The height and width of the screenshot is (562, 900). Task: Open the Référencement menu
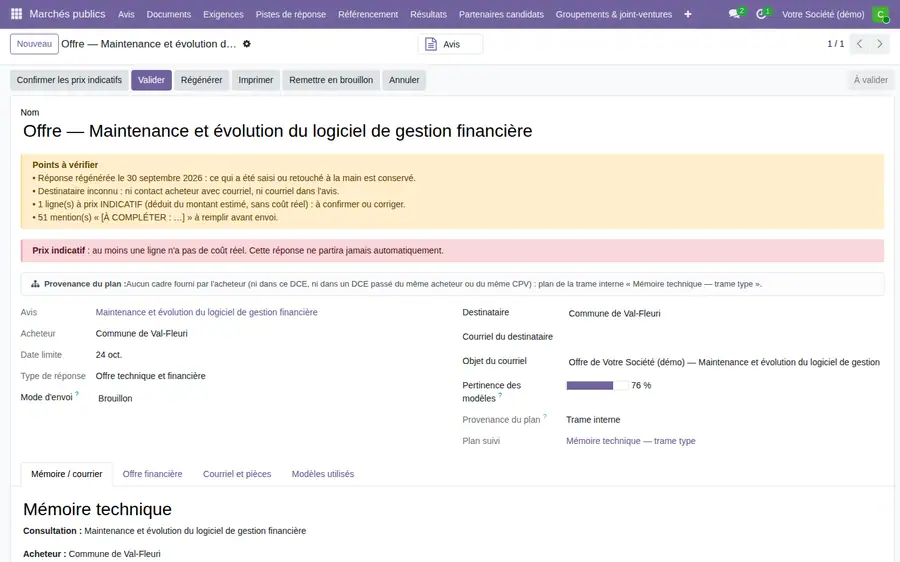tap(368, 14)
